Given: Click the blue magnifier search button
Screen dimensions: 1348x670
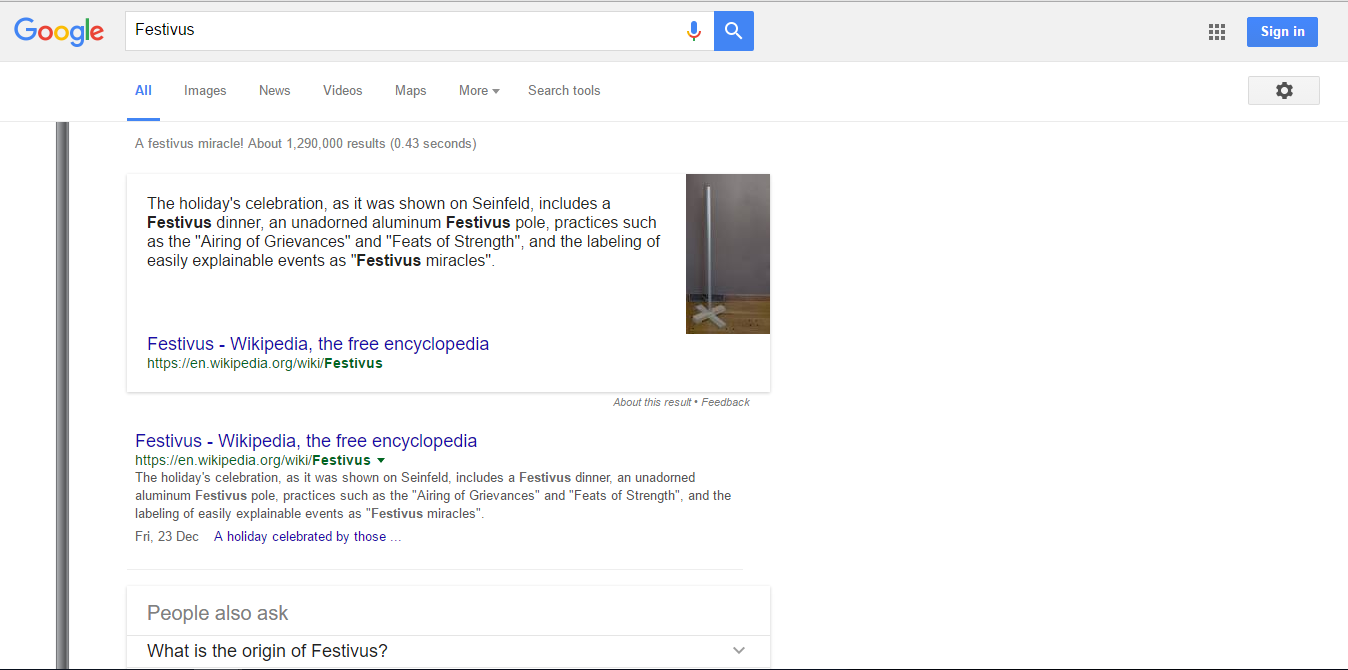Looking at the screenshot, I should [734, 31].
